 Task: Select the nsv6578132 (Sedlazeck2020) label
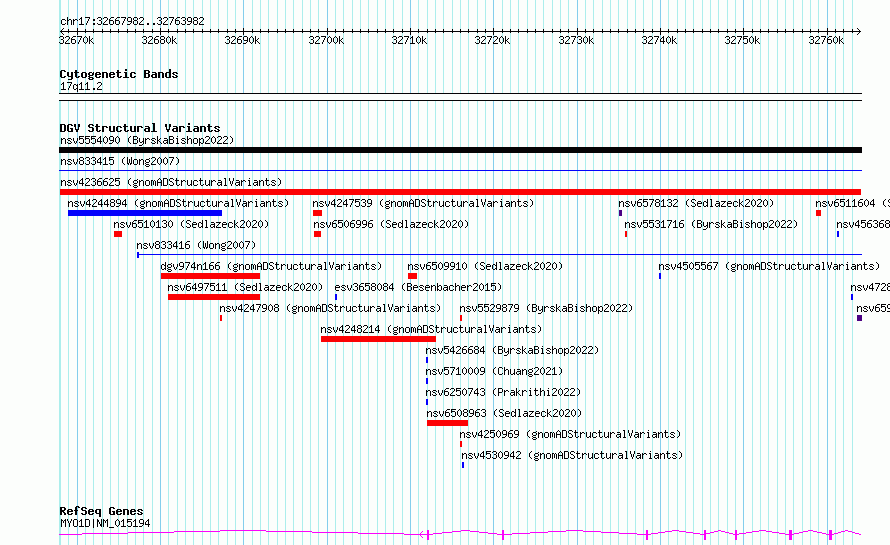tap(696, 203)
